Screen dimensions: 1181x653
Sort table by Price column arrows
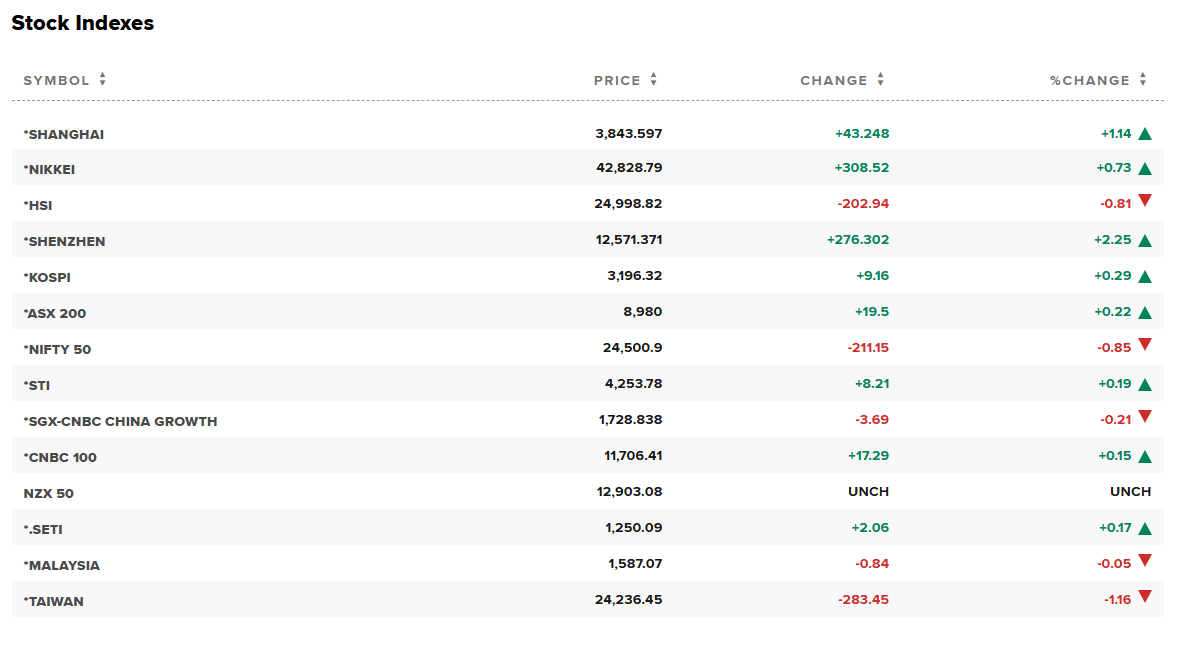(654, 80)
